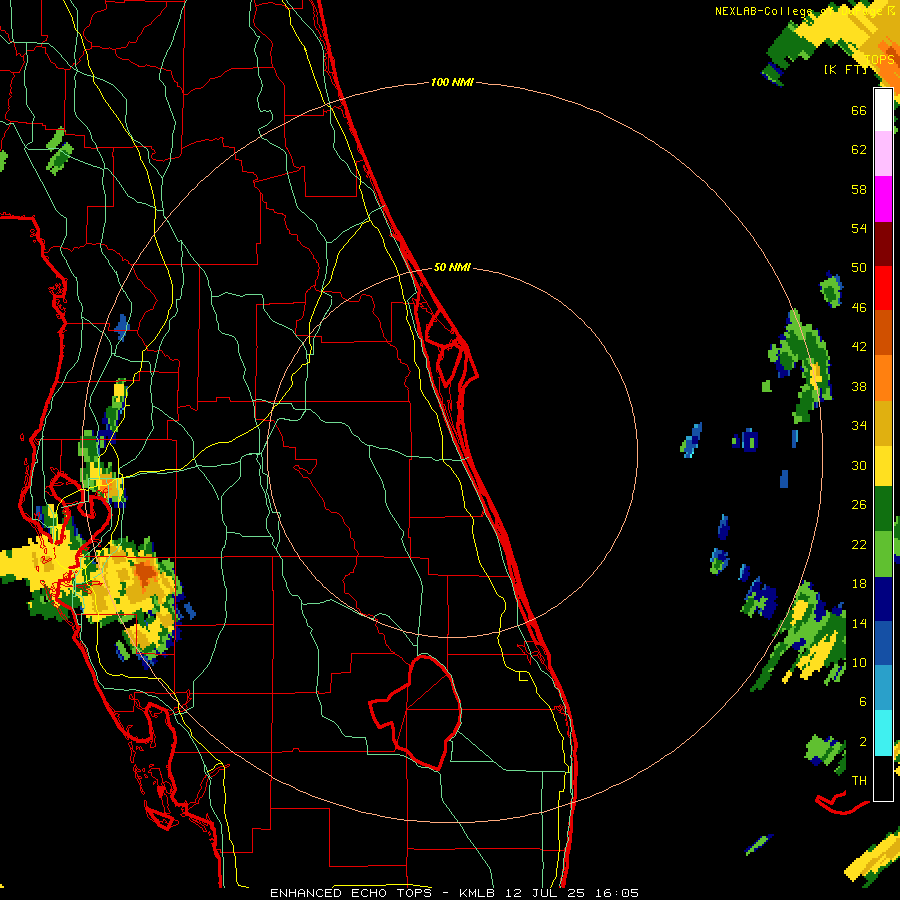Click the 12 JUL 25 date text
The width and height of the screenshot is (900, 900).
pos(545,893)
